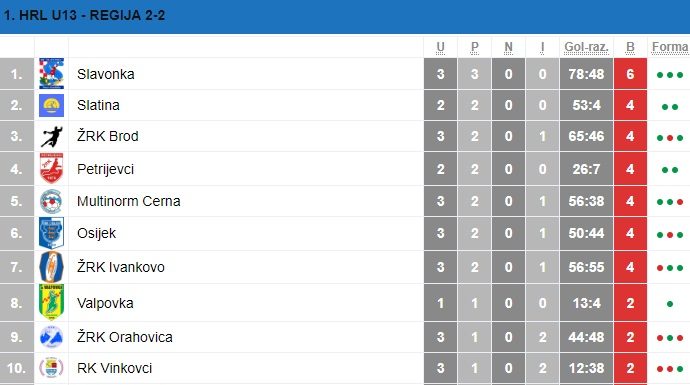Screen dimensions: 690x385
Task: Click the 1. HRL U13 - REGIJA 2-2 heading
Action: point(84,15)
